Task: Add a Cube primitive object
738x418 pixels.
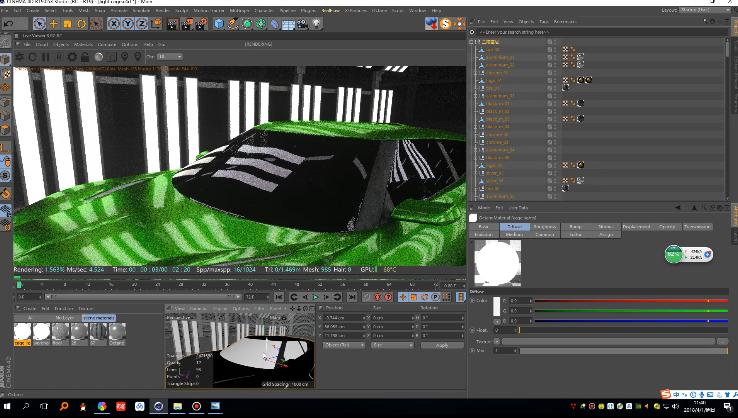Action: coord(219,24)
